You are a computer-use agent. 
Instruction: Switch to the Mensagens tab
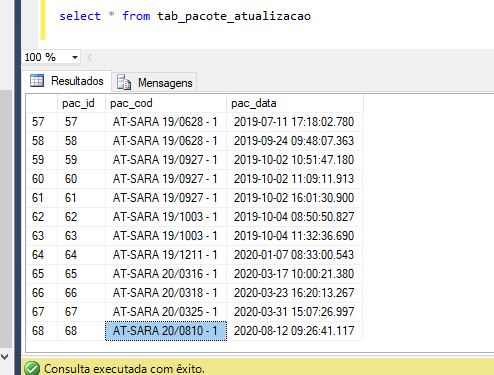(x=154, y=82)
